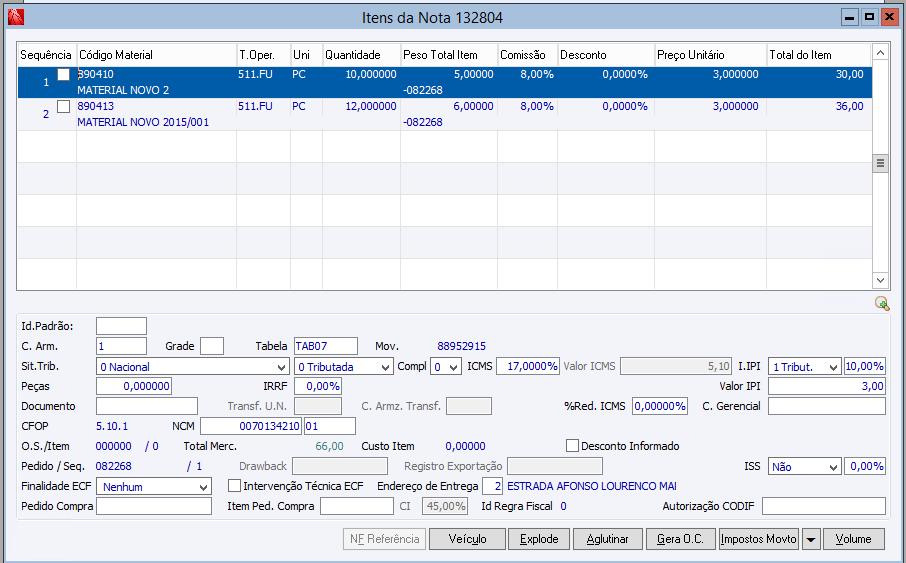Check the box for item 890413
Viewport: 906px width, 563px height.
click(x=64, y=106)
